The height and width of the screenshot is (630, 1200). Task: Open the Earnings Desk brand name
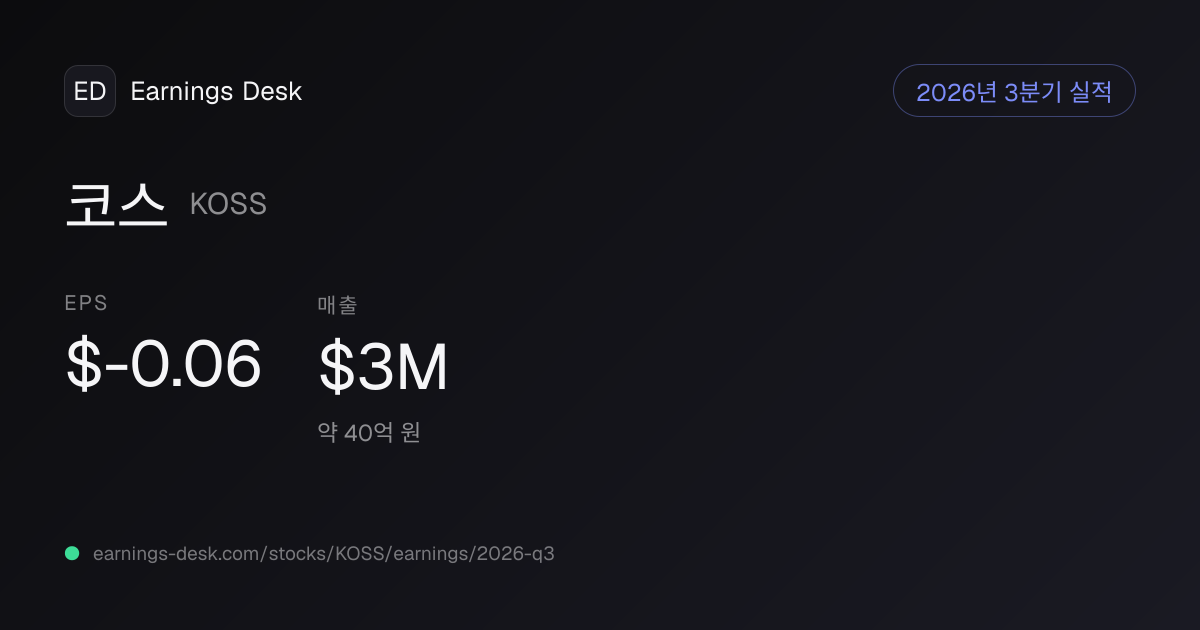[x=216, y=91]
